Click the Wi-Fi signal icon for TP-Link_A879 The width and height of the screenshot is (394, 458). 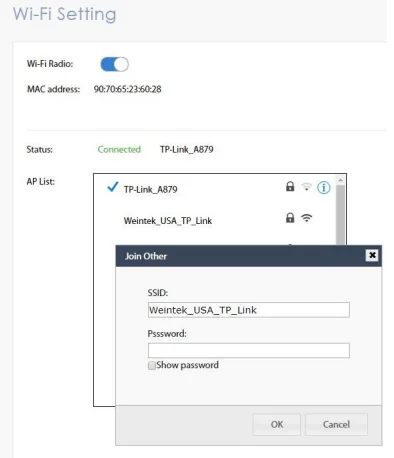[x=306, y=187]
